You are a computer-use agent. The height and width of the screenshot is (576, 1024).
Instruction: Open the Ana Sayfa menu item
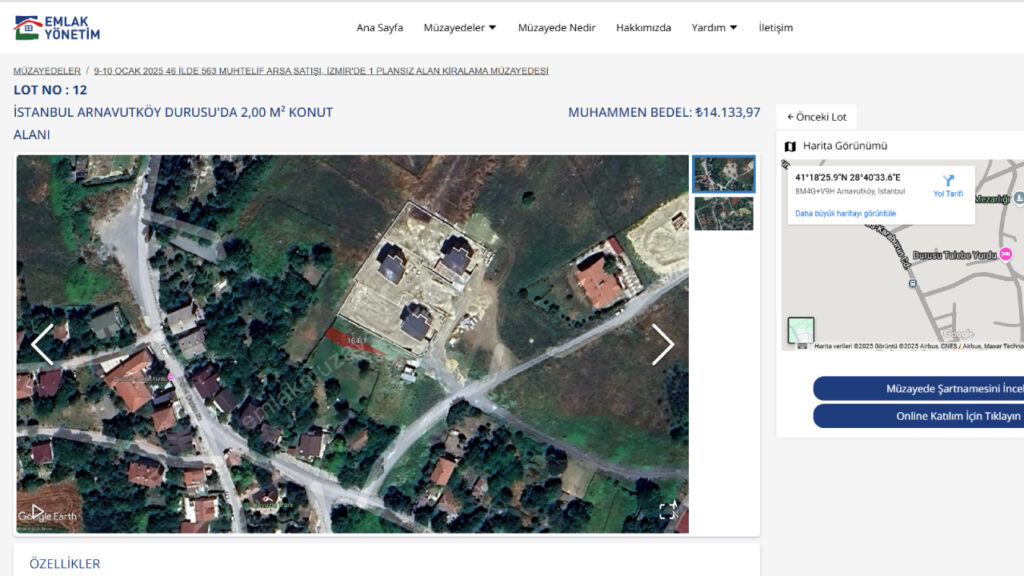pos(379,27)
